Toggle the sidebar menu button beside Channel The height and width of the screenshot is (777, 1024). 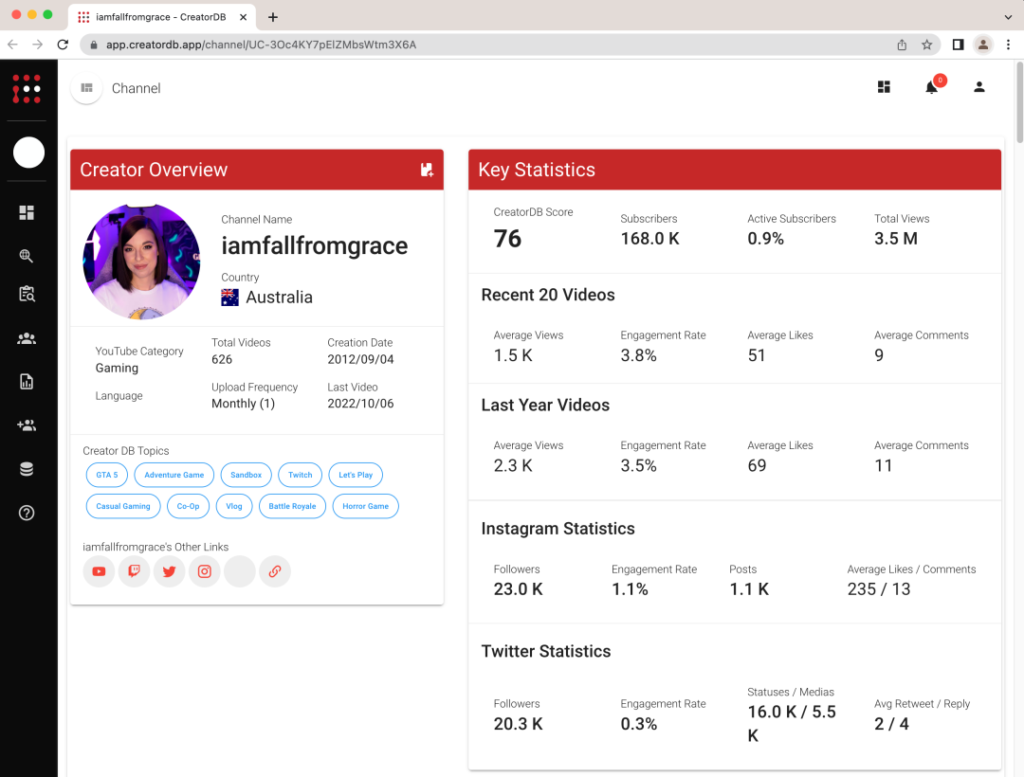click(x=87, y=88)
